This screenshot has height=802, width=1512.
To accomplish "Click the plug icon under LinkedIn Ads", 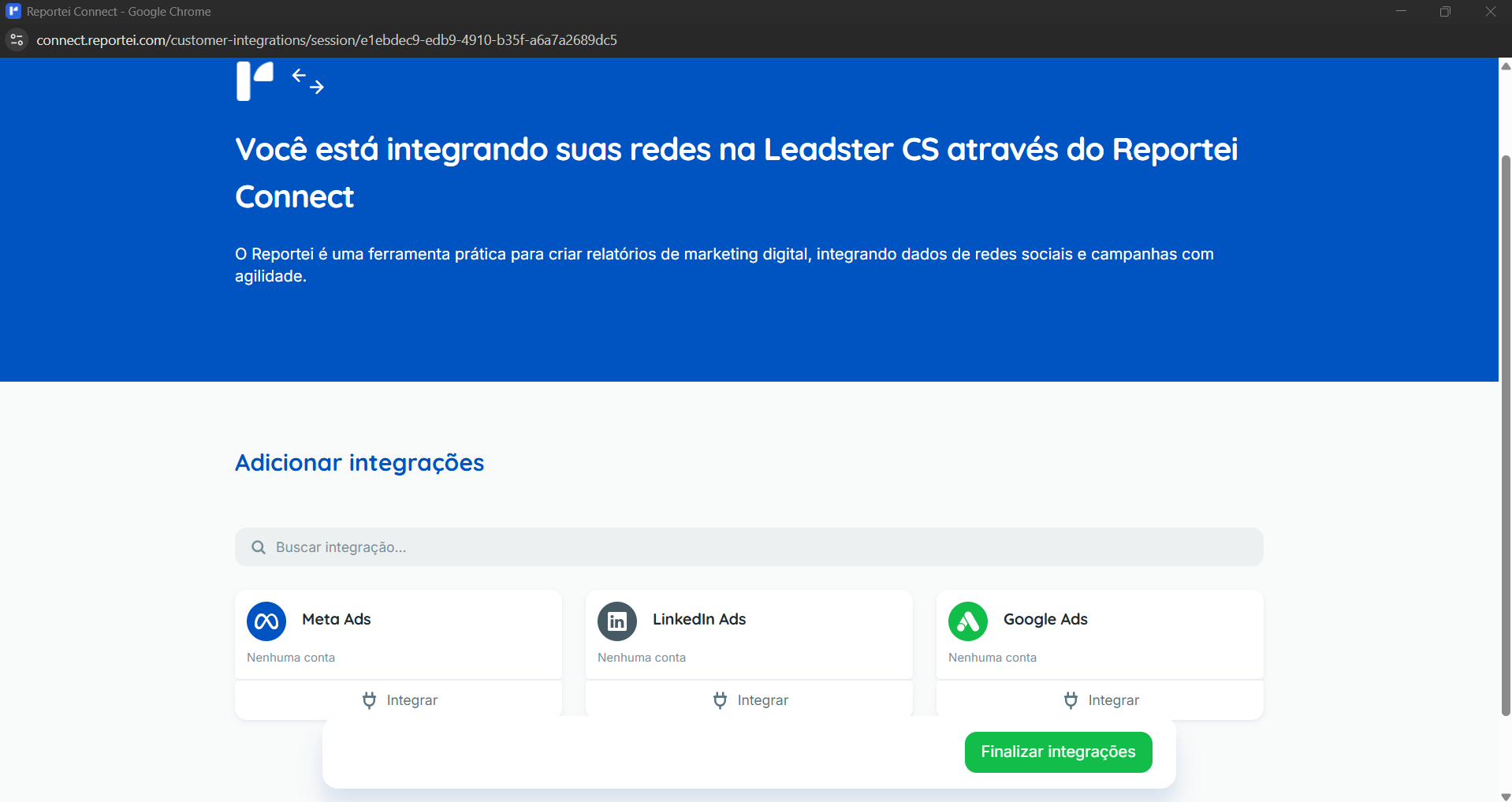I will pyautogui.click(x=720, y=700).
